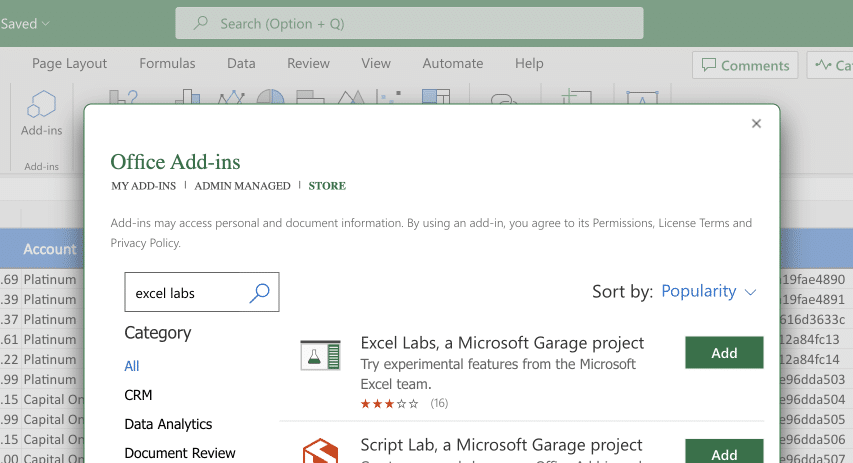The image size is (853, 463).
Task: Click the cell containing 12a84fc13
Action: [x=810, y=339]
